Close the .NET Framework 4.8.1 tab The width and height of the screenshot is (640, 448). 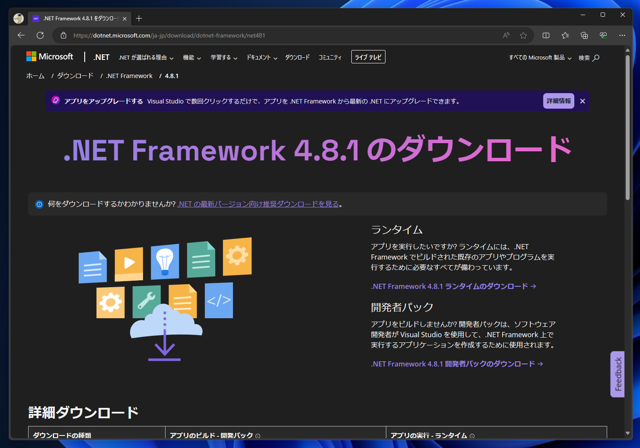coord(124,18)
